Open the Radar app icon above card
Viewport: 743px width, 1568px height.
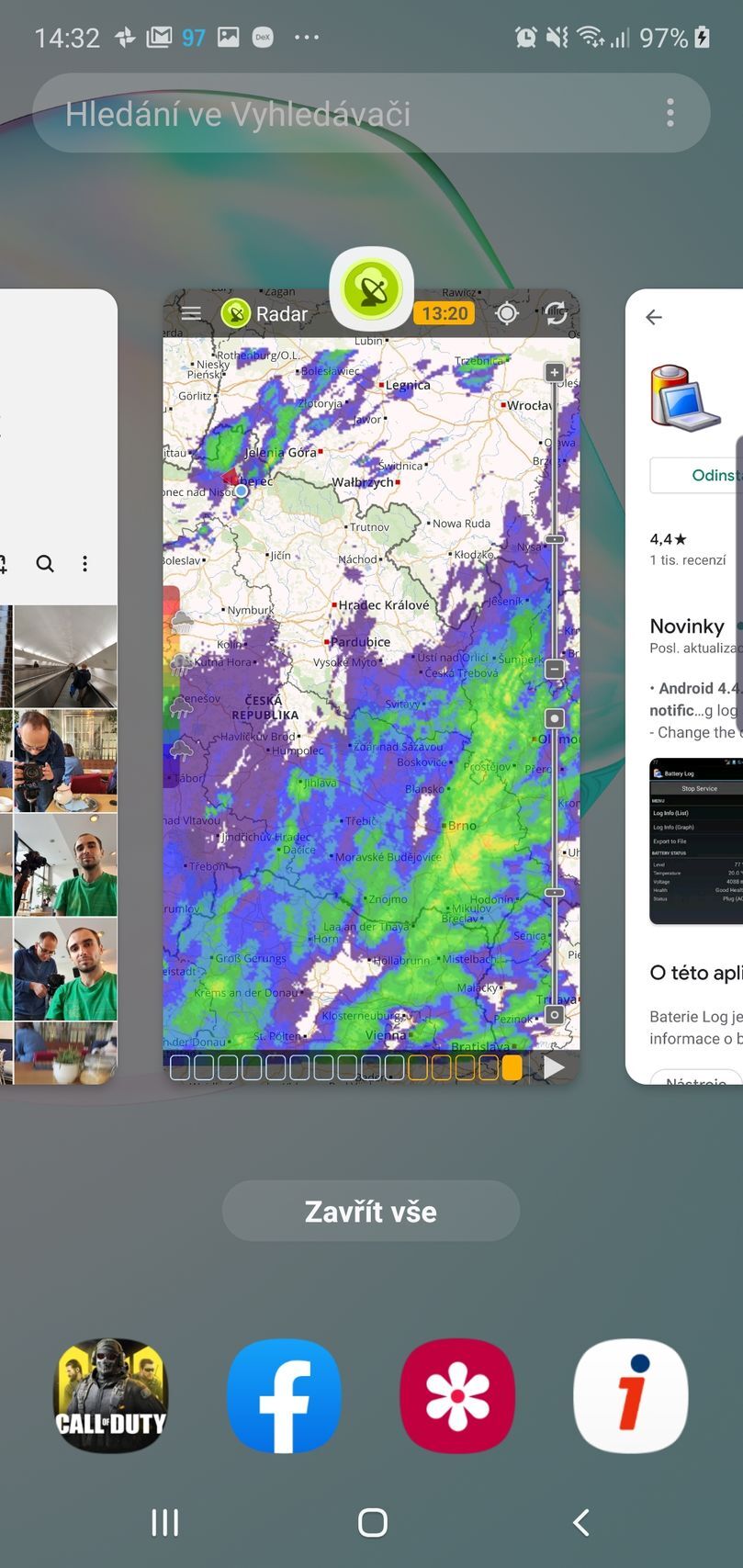click(x=371, y=289)
